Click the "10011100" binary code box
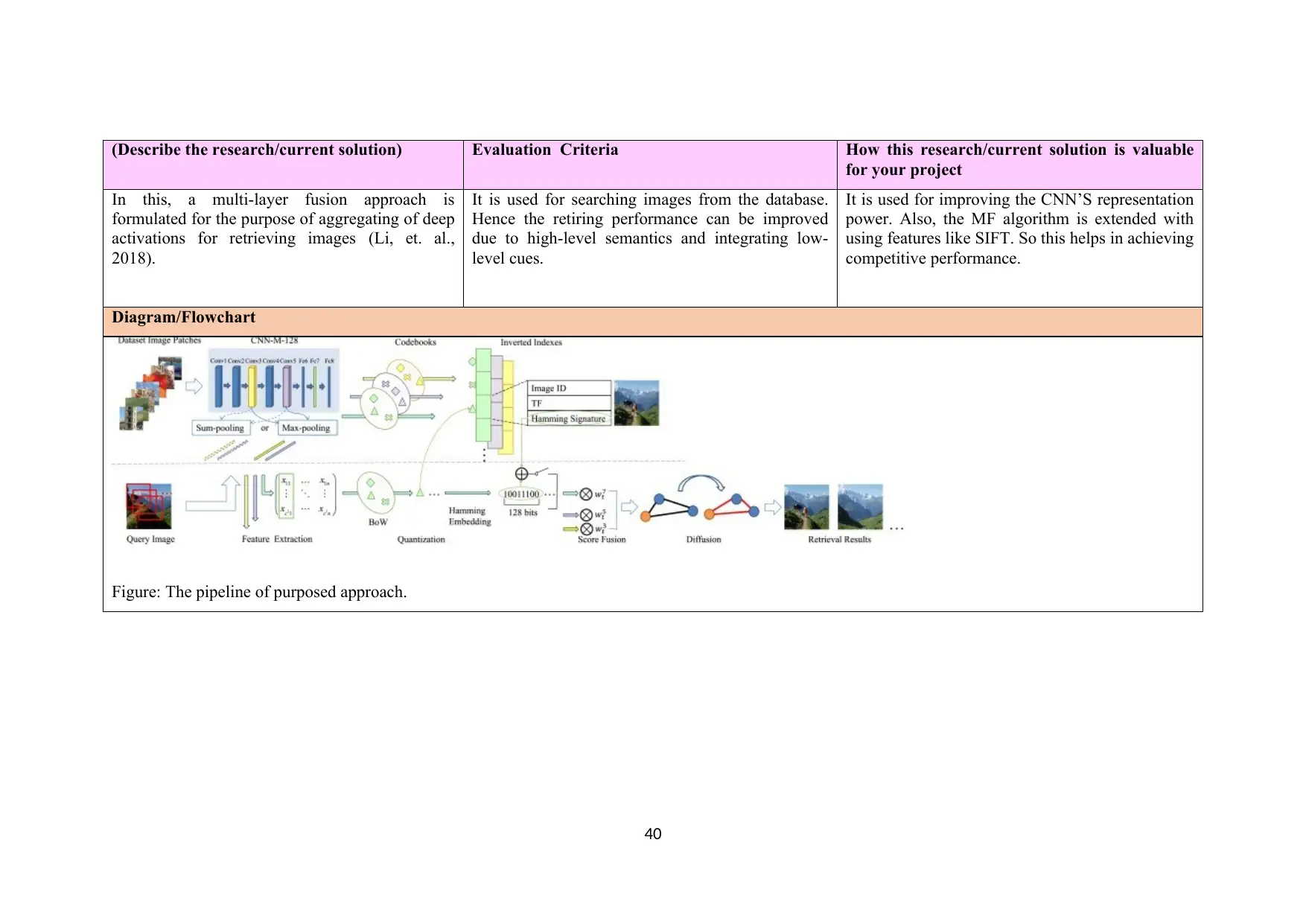 click(521, 494)
